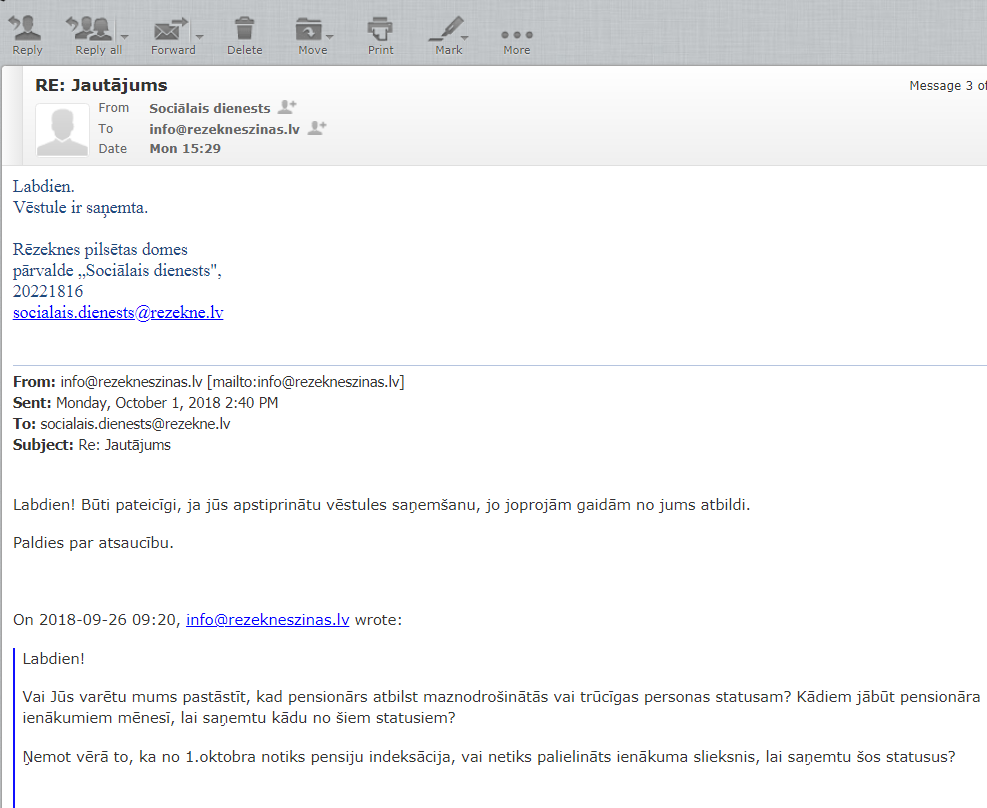Open the info@rezekneszinas.lv link in quoted text

click(x=268, y=620)
